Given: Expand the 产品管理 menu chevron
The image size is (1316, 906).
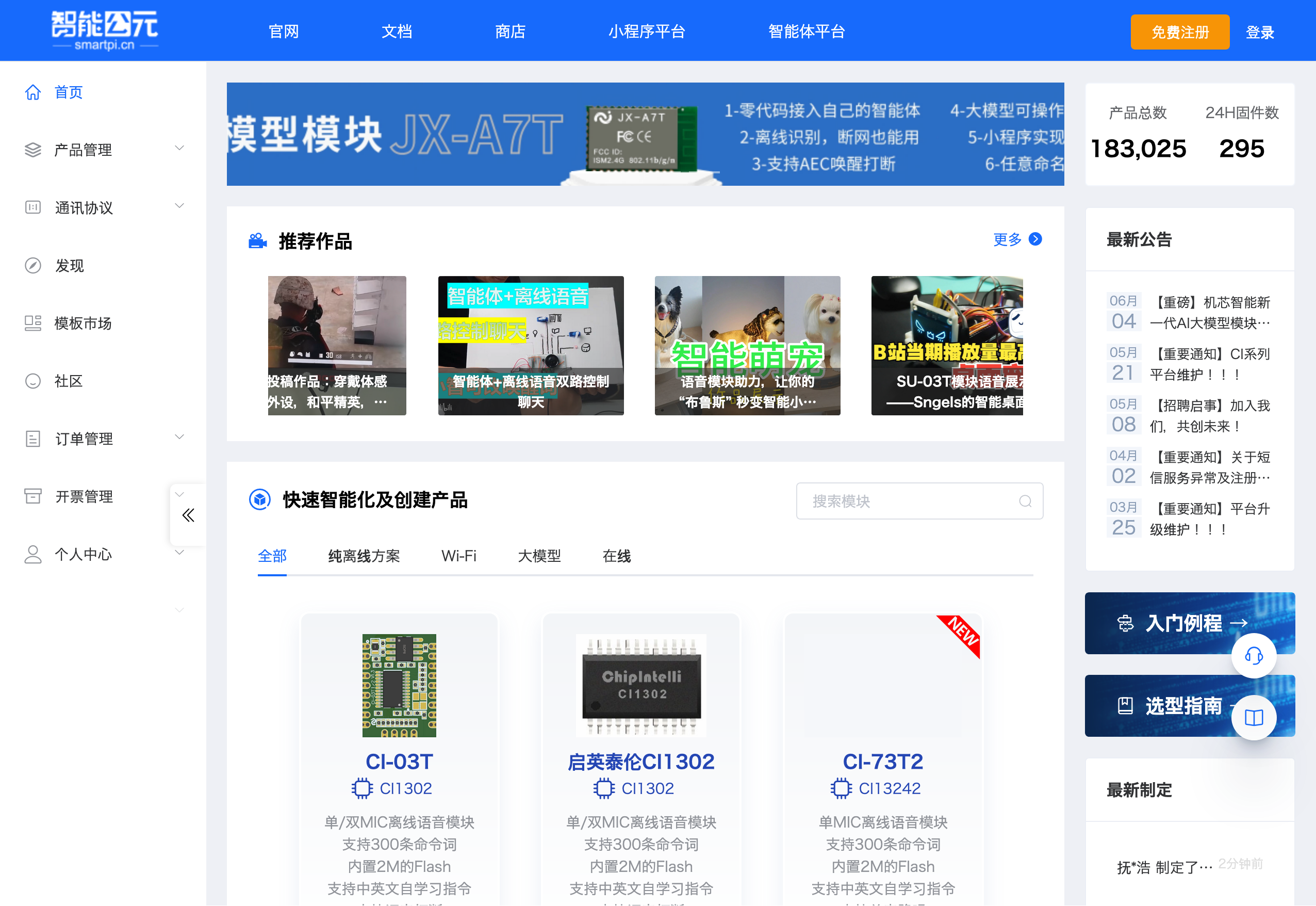Looking at the screenshot, I should (x=179, y=149).
